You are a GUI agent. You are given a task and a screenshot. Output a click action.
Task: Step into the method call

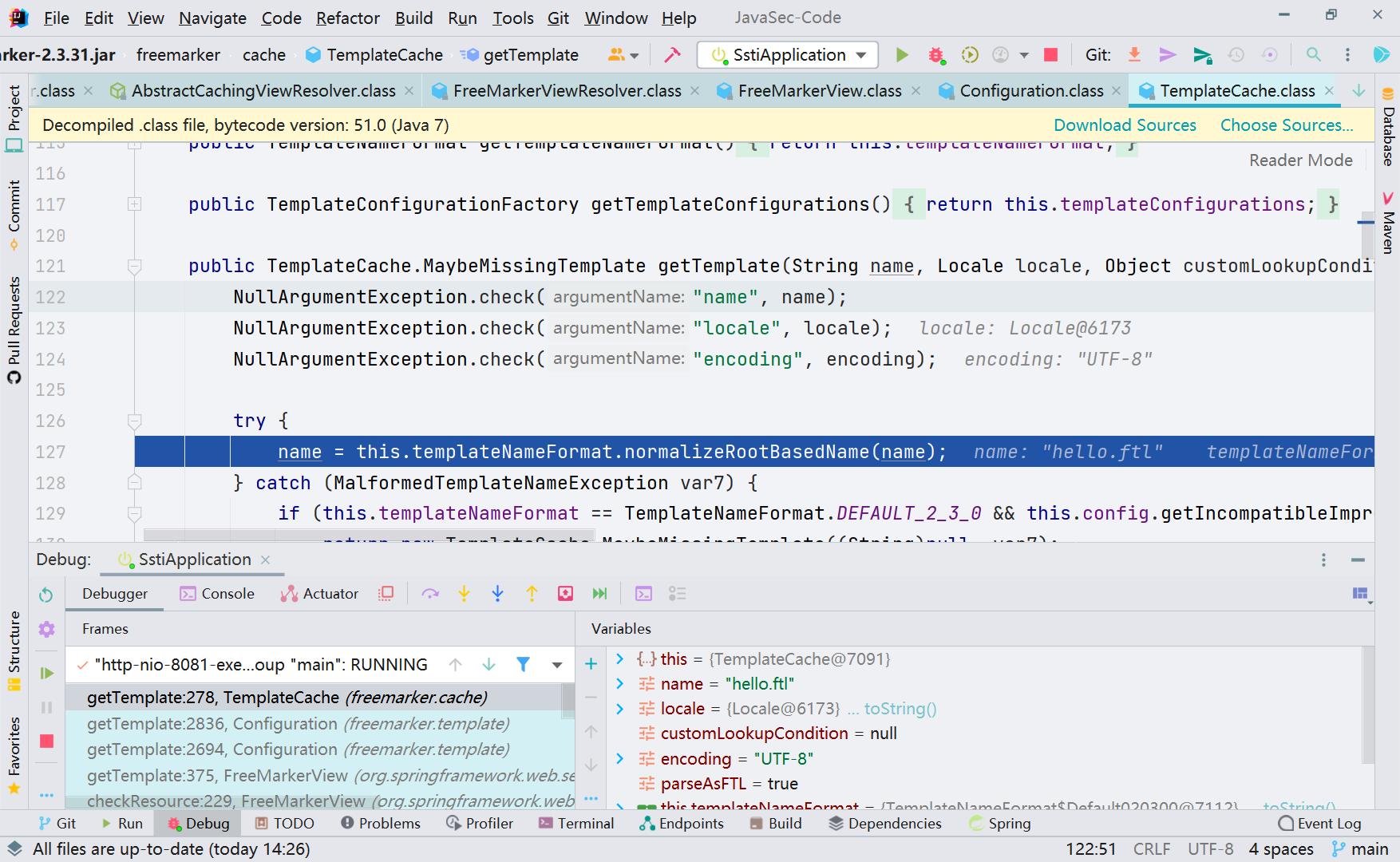tap(464, 593)
